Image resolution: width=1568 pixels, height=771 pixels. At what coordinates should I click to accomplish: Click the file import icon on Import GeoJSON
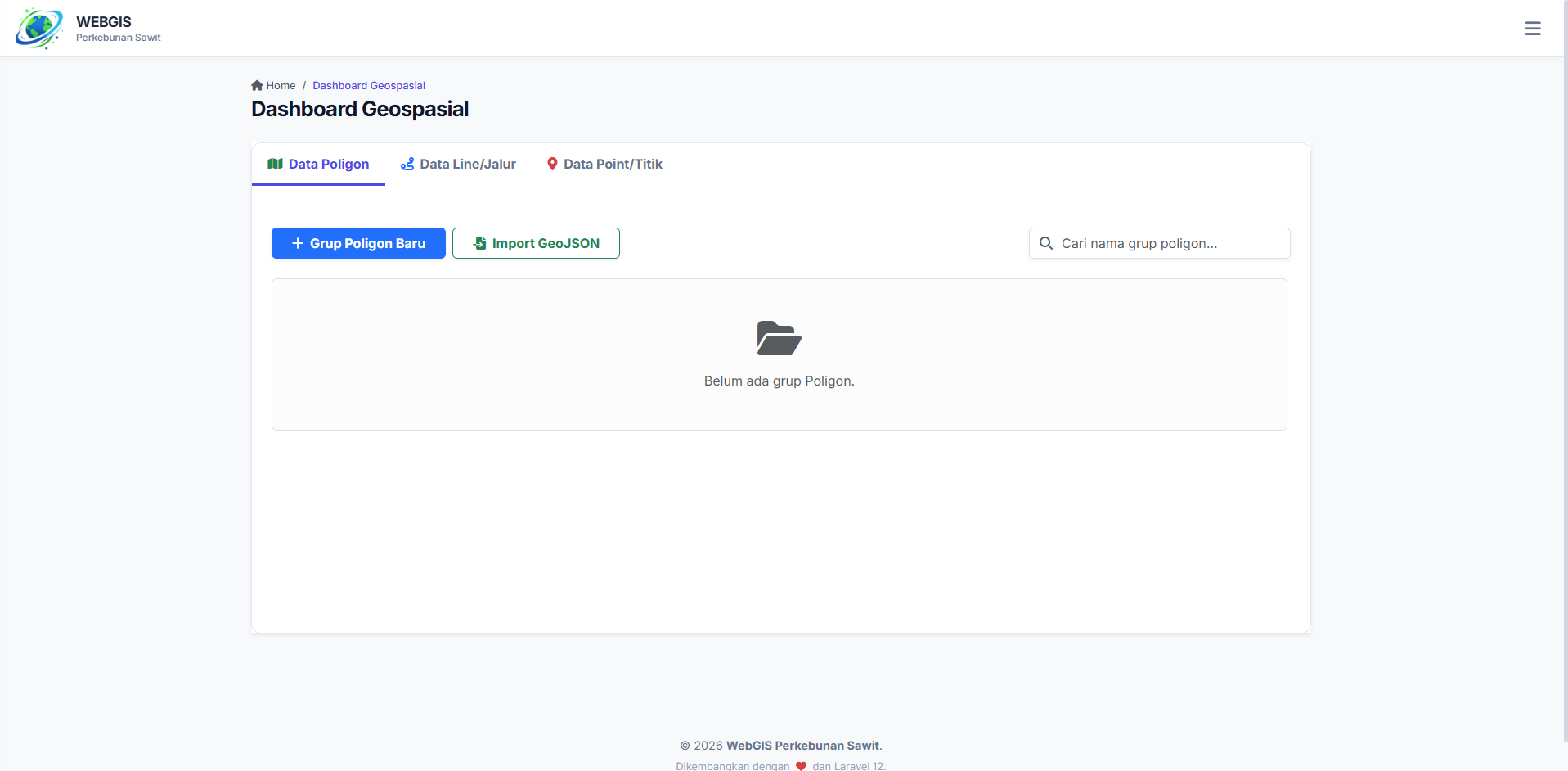479,243
